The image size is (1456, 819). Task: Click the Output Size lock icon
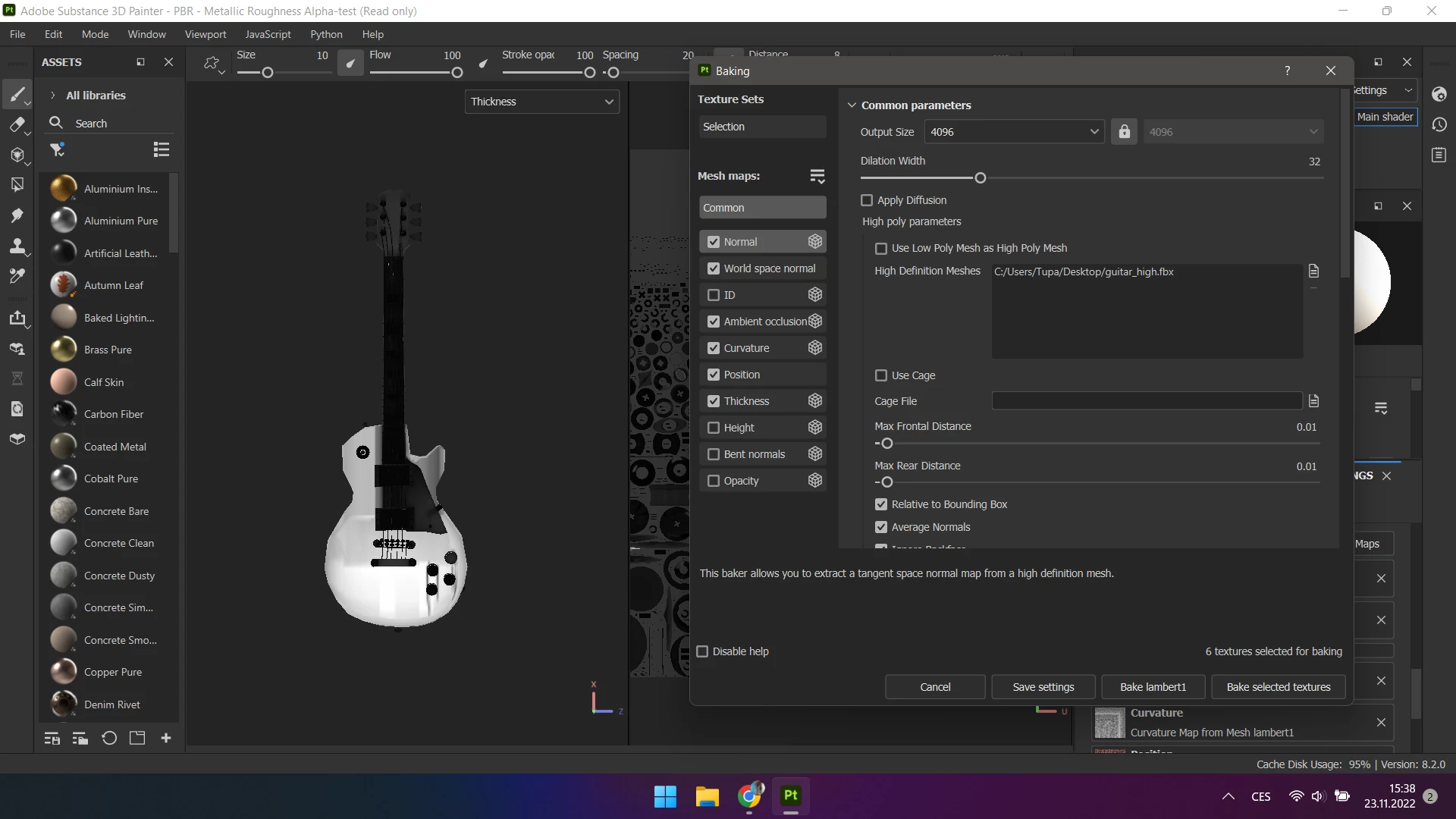[1124, 132]
